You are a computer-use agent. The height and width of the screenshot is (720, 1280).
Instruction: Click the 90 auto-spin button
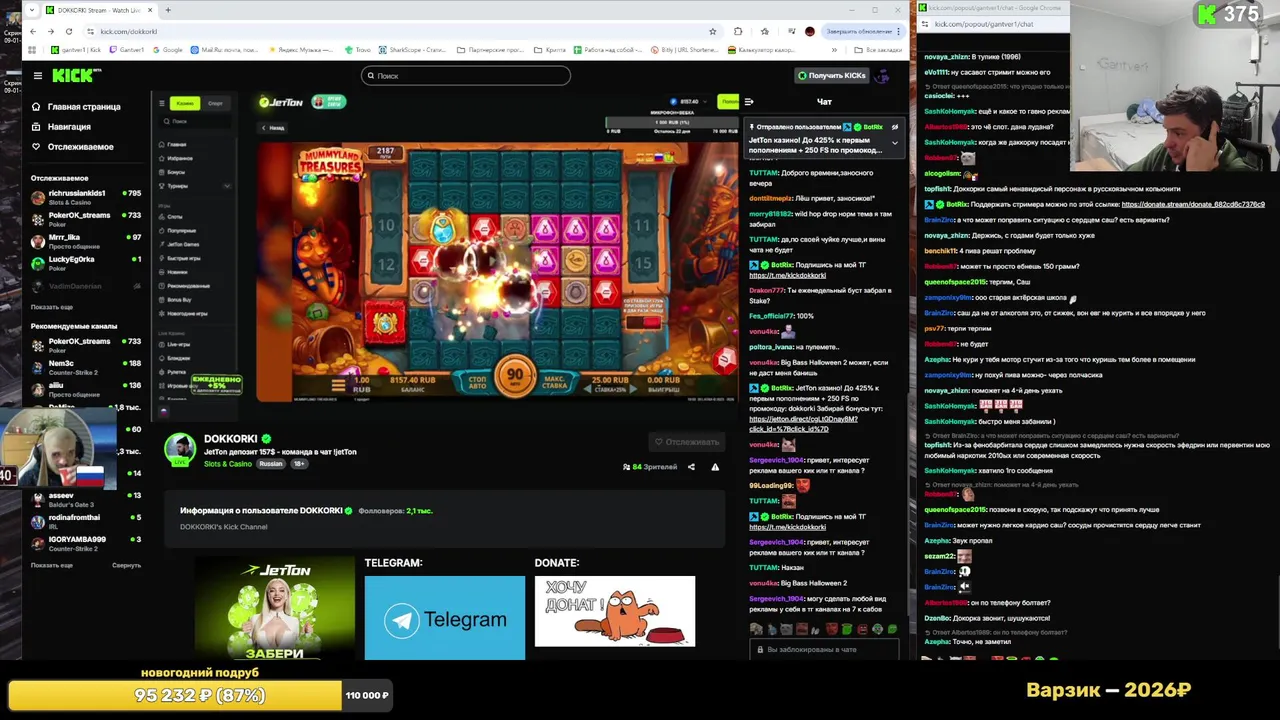point(515,376)
